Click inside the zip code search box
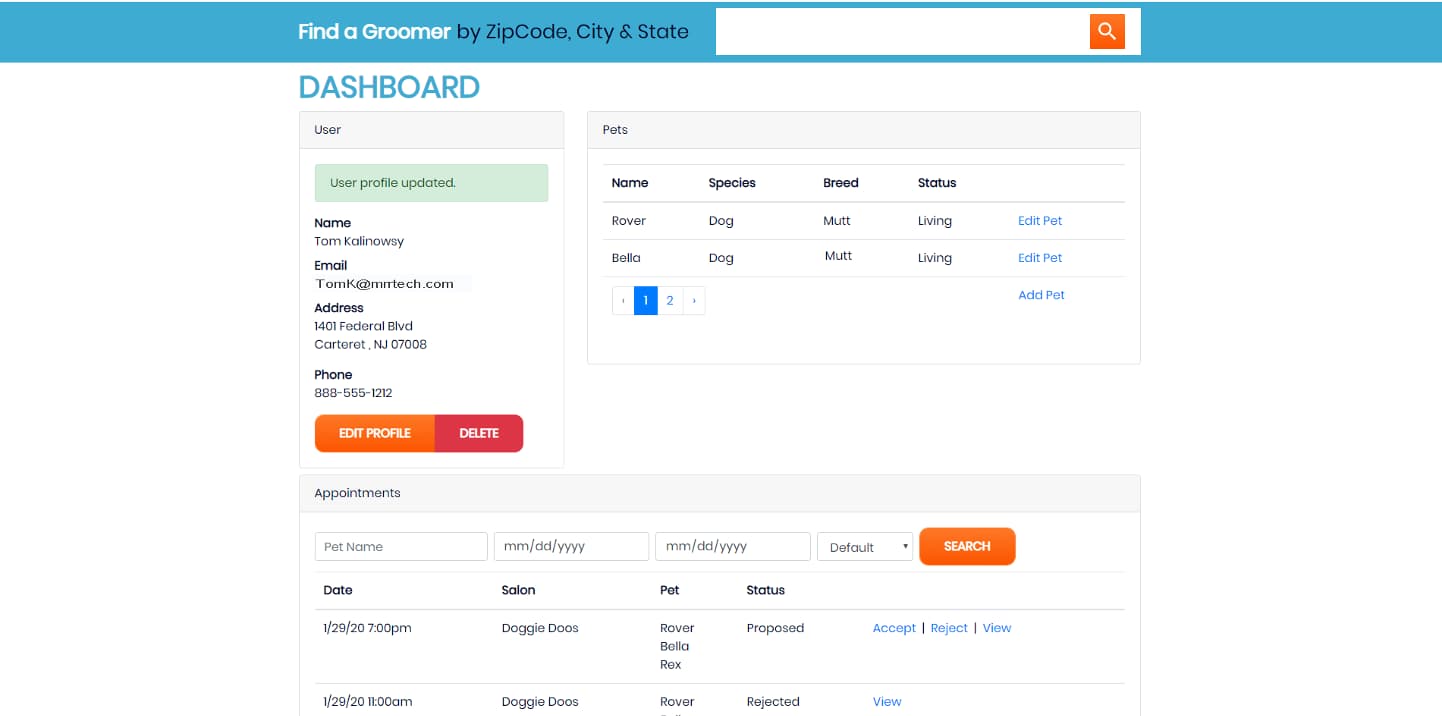Image resolution: width=1442 pixels, height=716 pixels. (x=900, y=31)
